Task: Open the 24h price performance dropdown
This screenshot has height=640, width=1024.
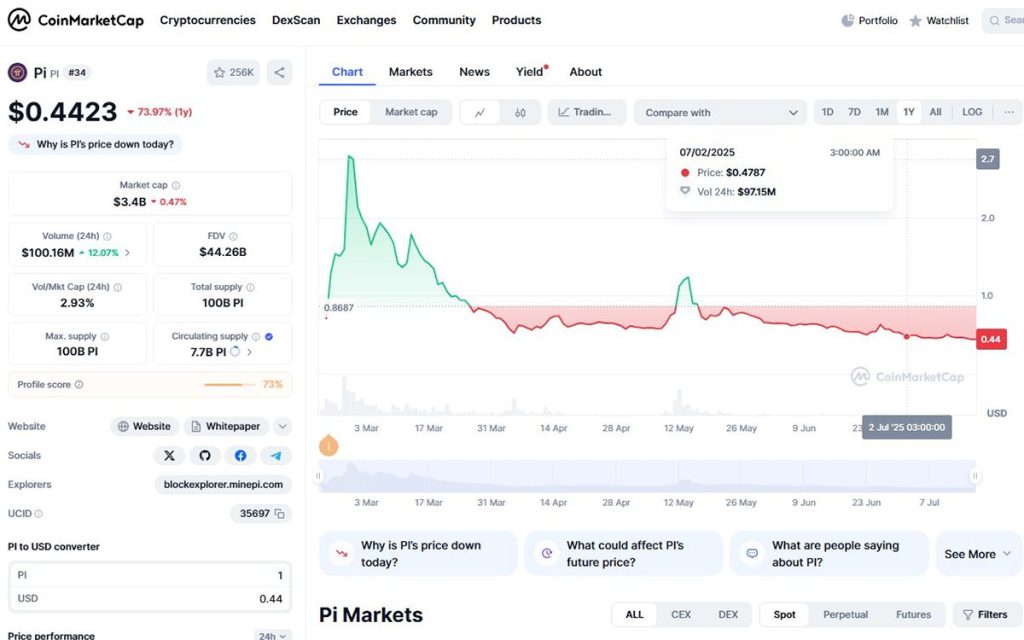Action: (272, 635)
